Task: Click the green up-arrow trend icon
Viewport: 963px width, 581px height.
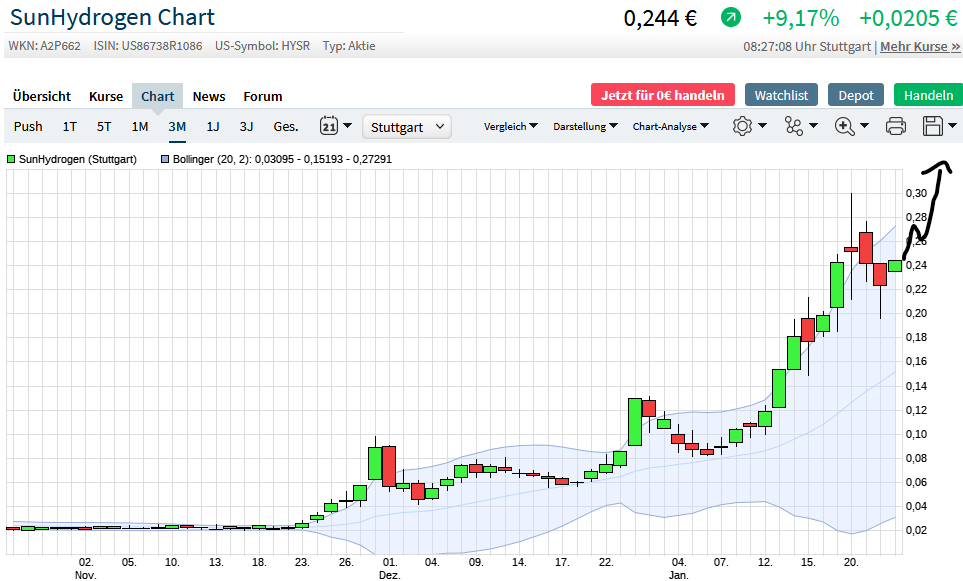Action: [x=730, y=17]
